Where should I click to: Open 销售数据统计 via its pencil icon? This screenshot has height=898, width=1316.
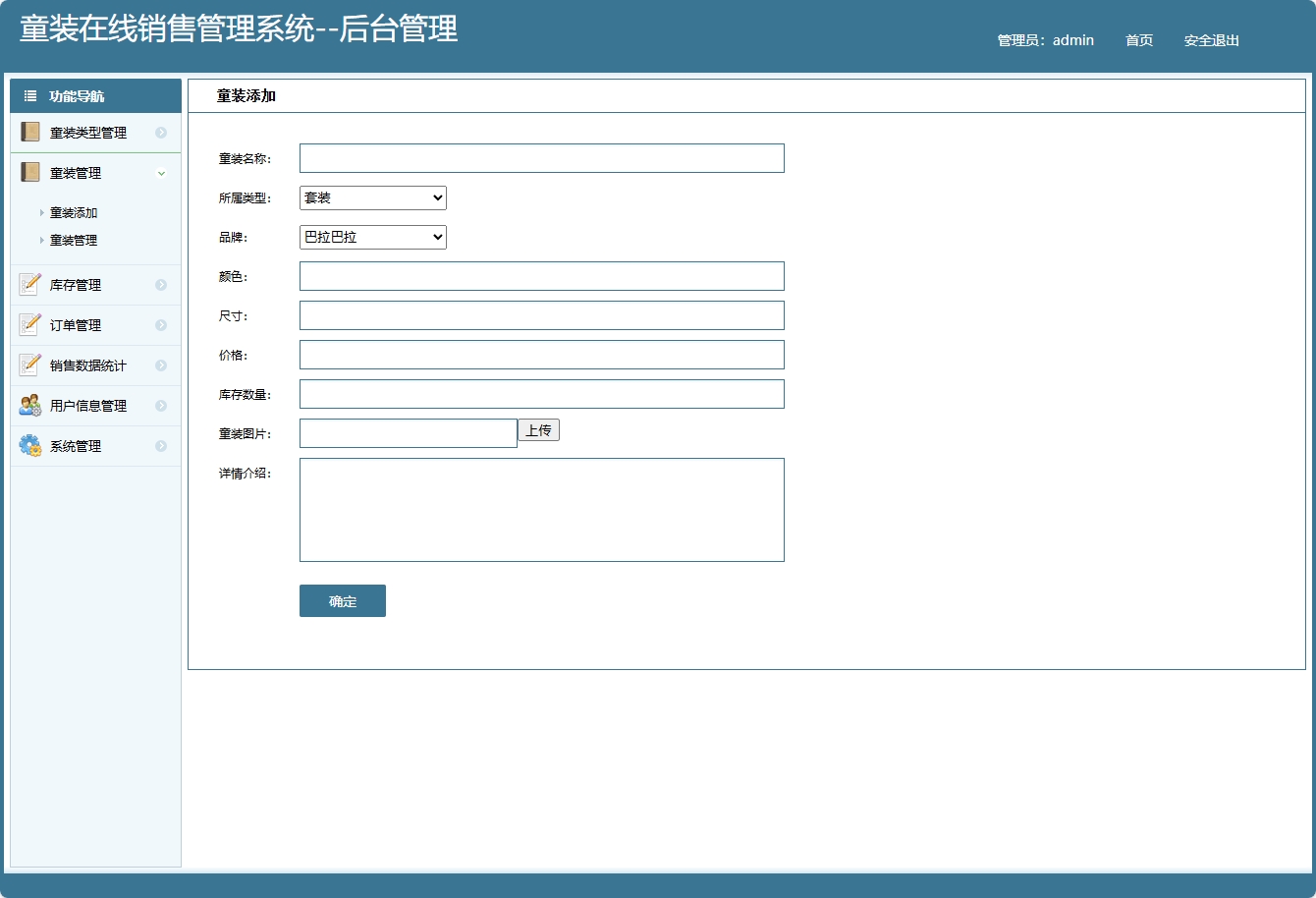pos(28,365)
